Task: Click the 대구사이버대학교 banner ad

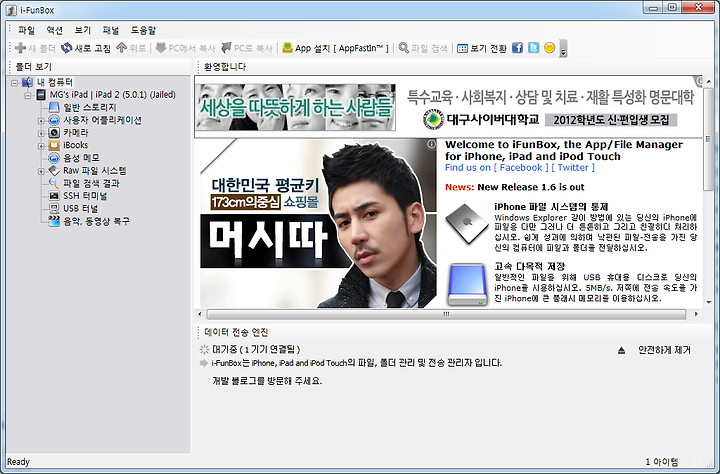Action: point(448,107)
